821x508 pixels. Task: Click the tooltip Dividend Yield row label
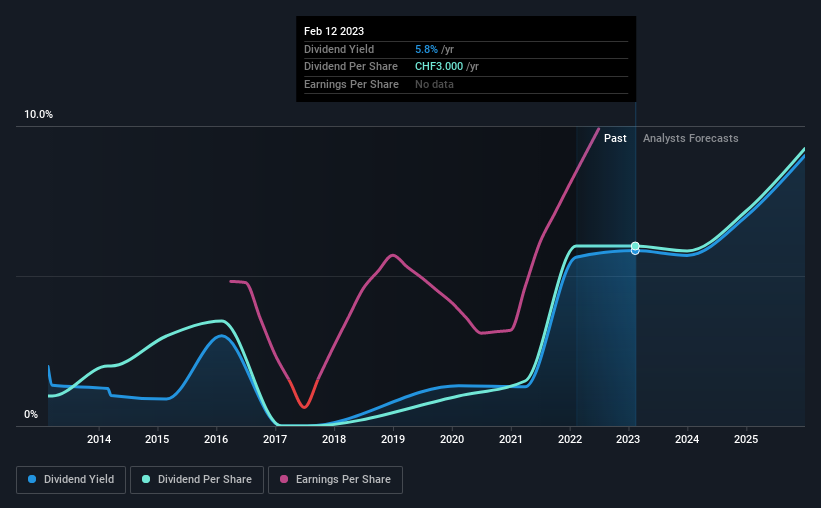tap(339, 49)
